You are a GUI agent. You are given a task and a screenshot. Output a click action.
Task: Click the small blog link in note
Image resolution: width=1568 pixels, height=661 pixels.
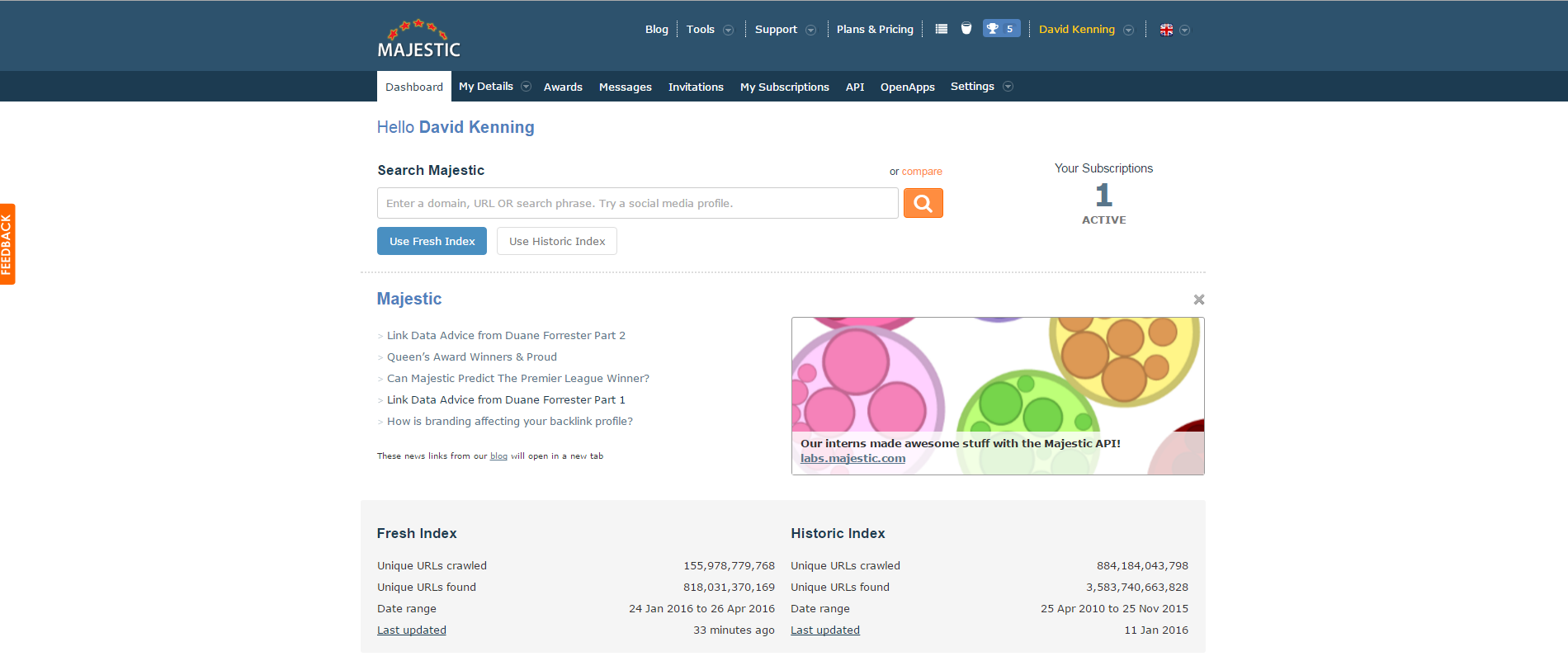(498, 456)
